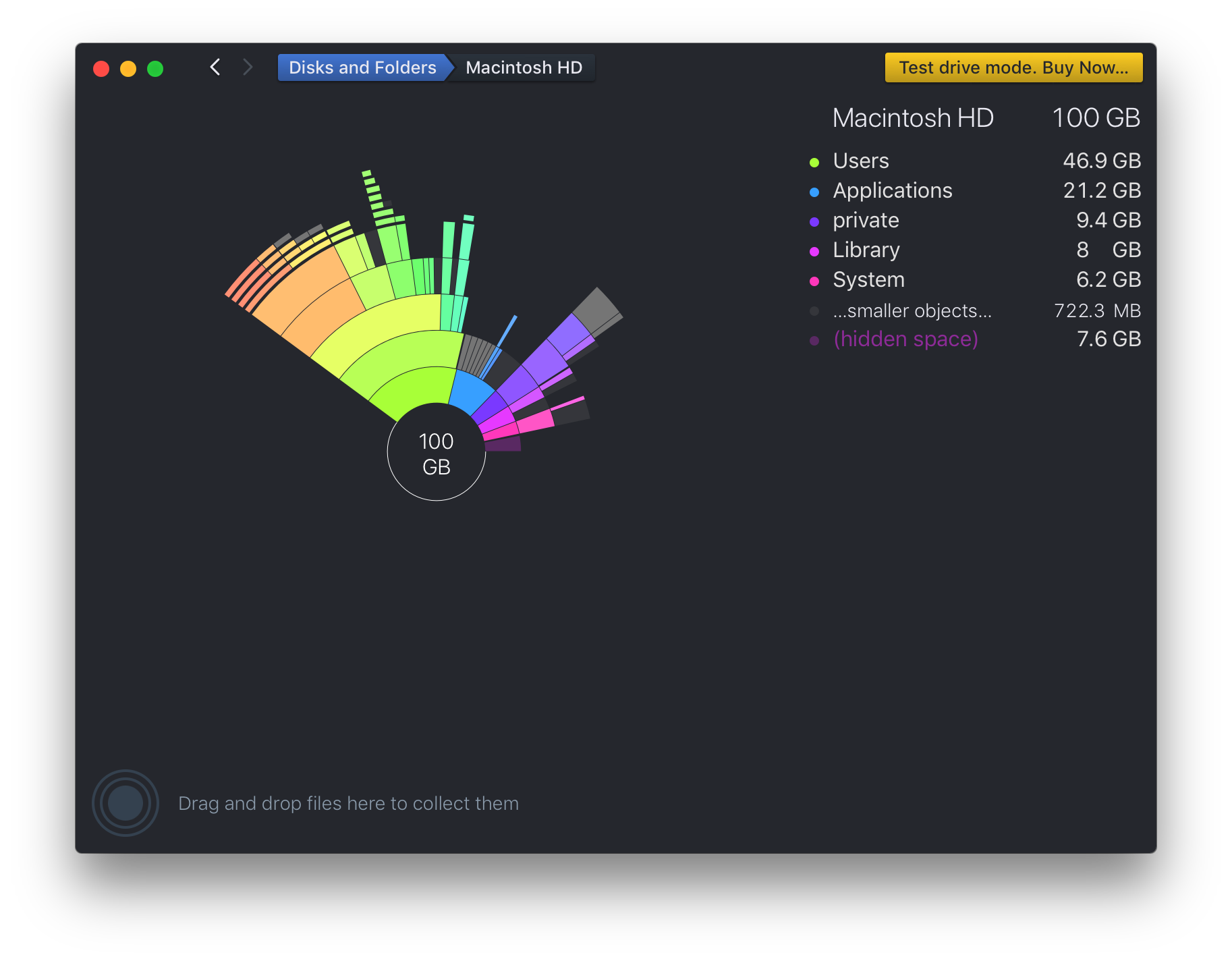The width and height of the screenshot is (1232, 961).
Task: Select Users in the folder list
Action: coord(975,161)
